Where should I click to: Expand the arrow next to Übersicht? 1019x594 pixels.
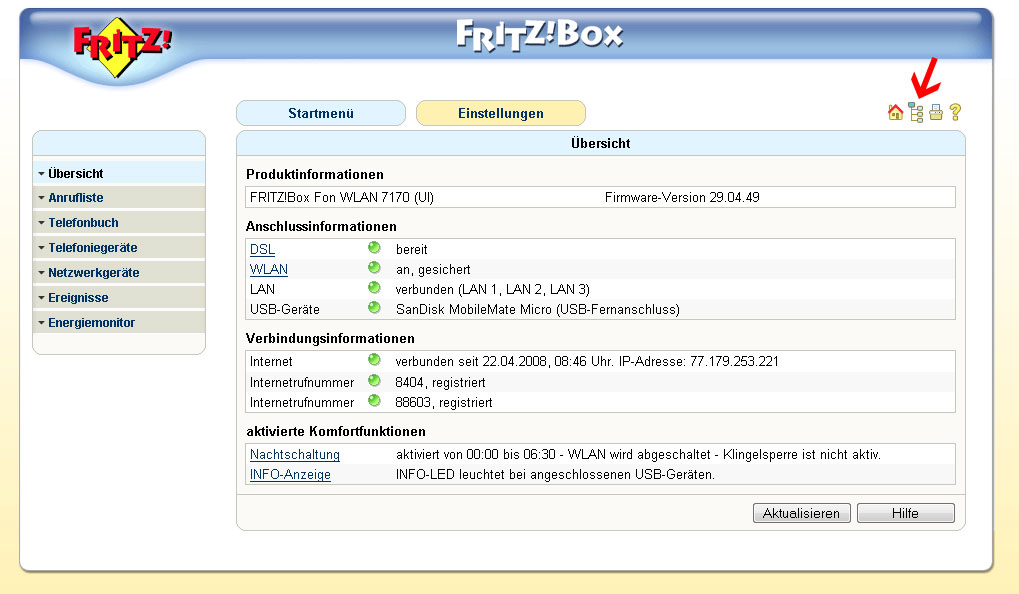41,174
